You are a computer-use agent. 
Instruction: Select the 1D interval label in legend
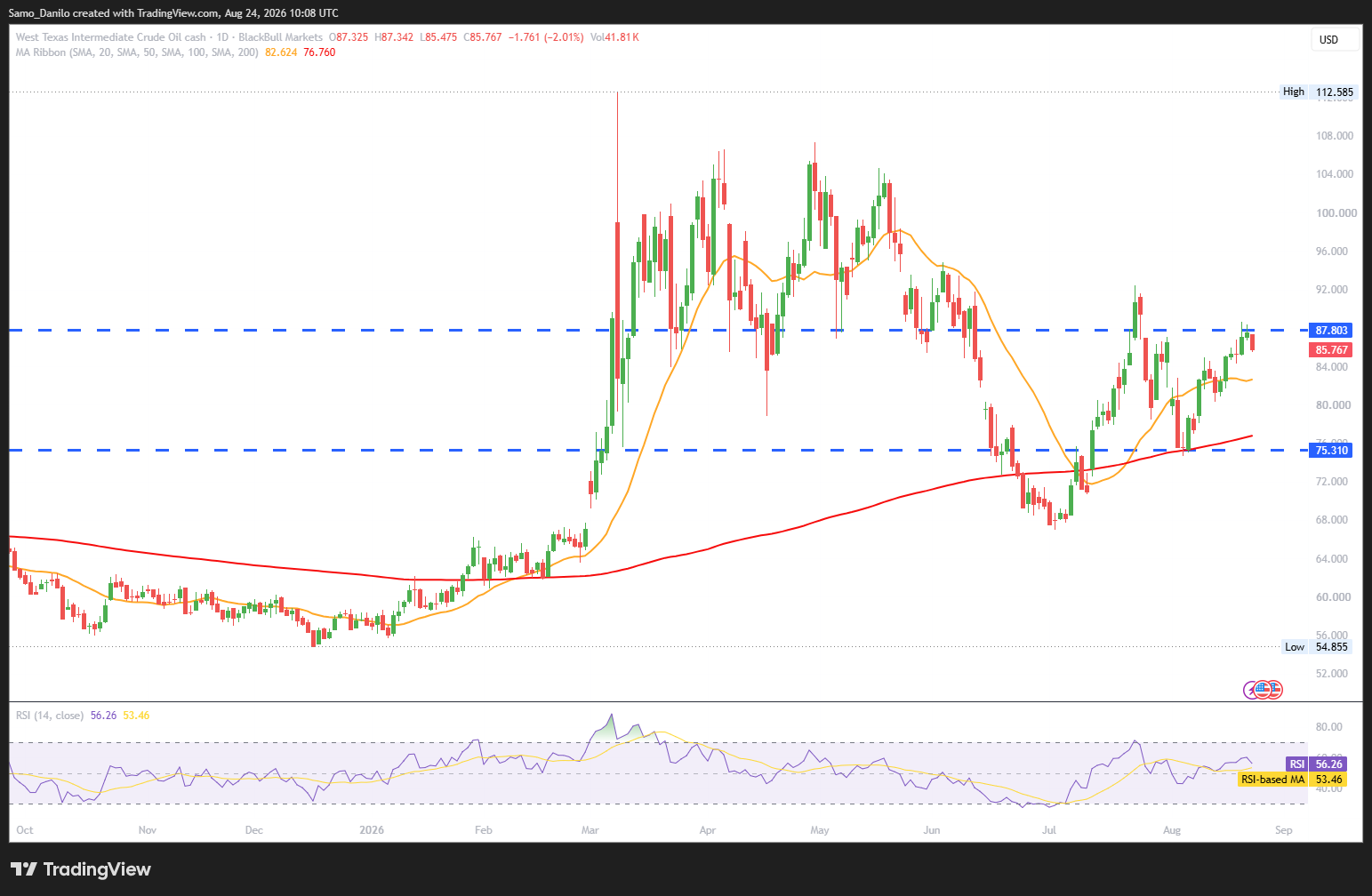tap(222, 37)
